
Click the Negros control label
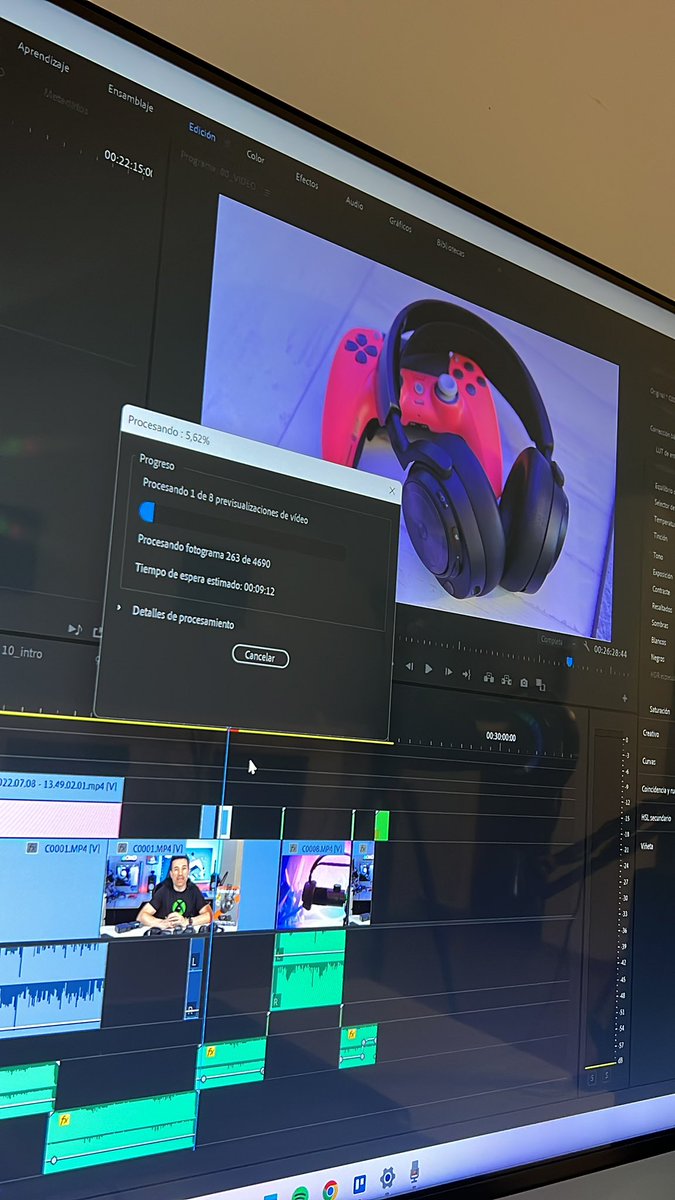coord(658,658)
